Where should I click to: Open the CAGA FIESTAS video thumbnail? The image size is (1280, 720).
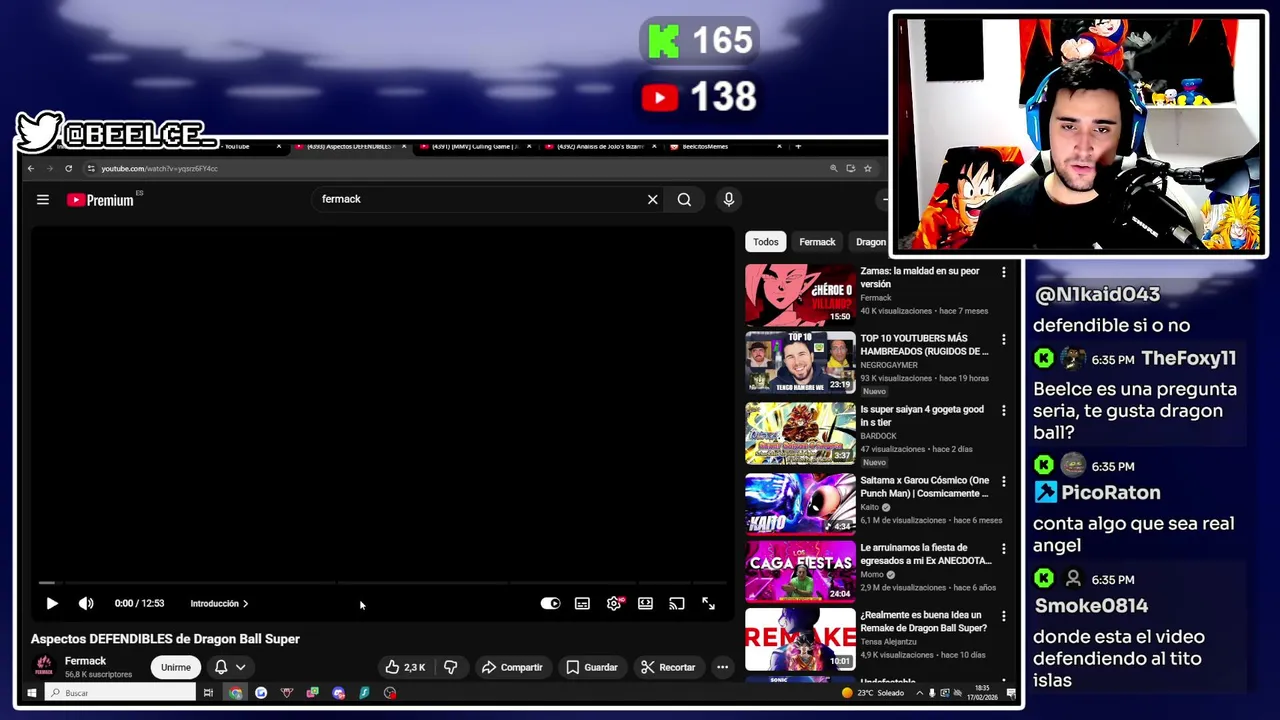(800, 571)
